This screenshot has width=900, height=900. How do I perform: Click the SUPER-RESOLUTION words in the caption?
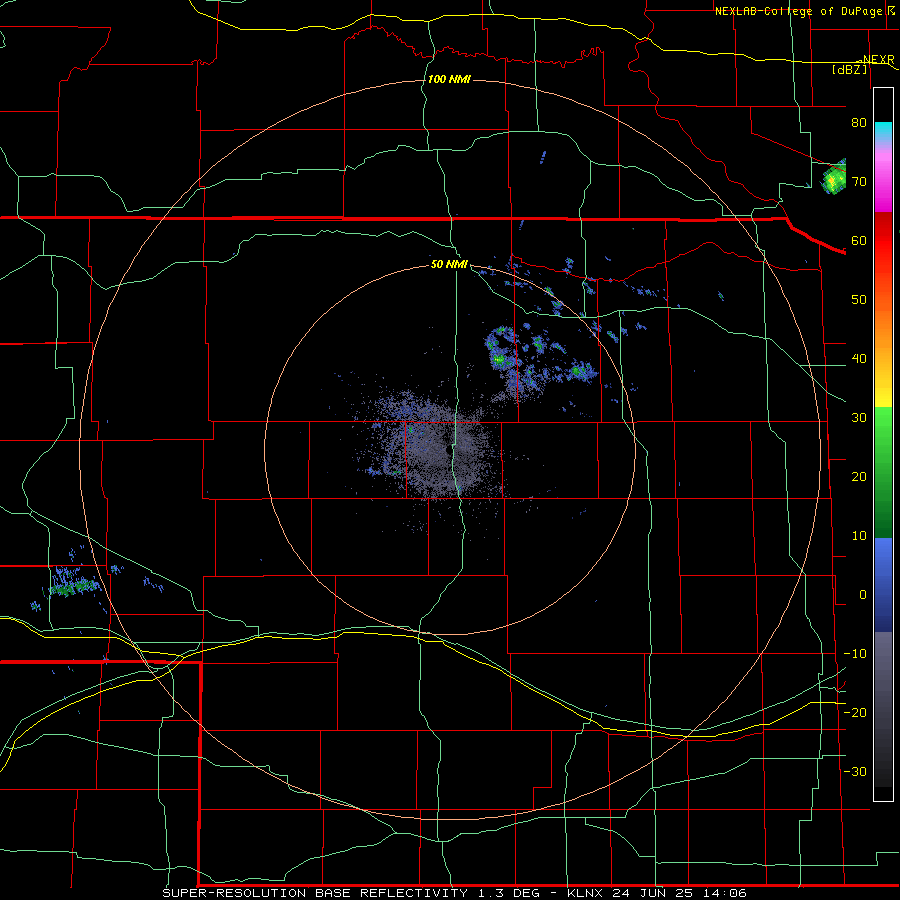234,893
